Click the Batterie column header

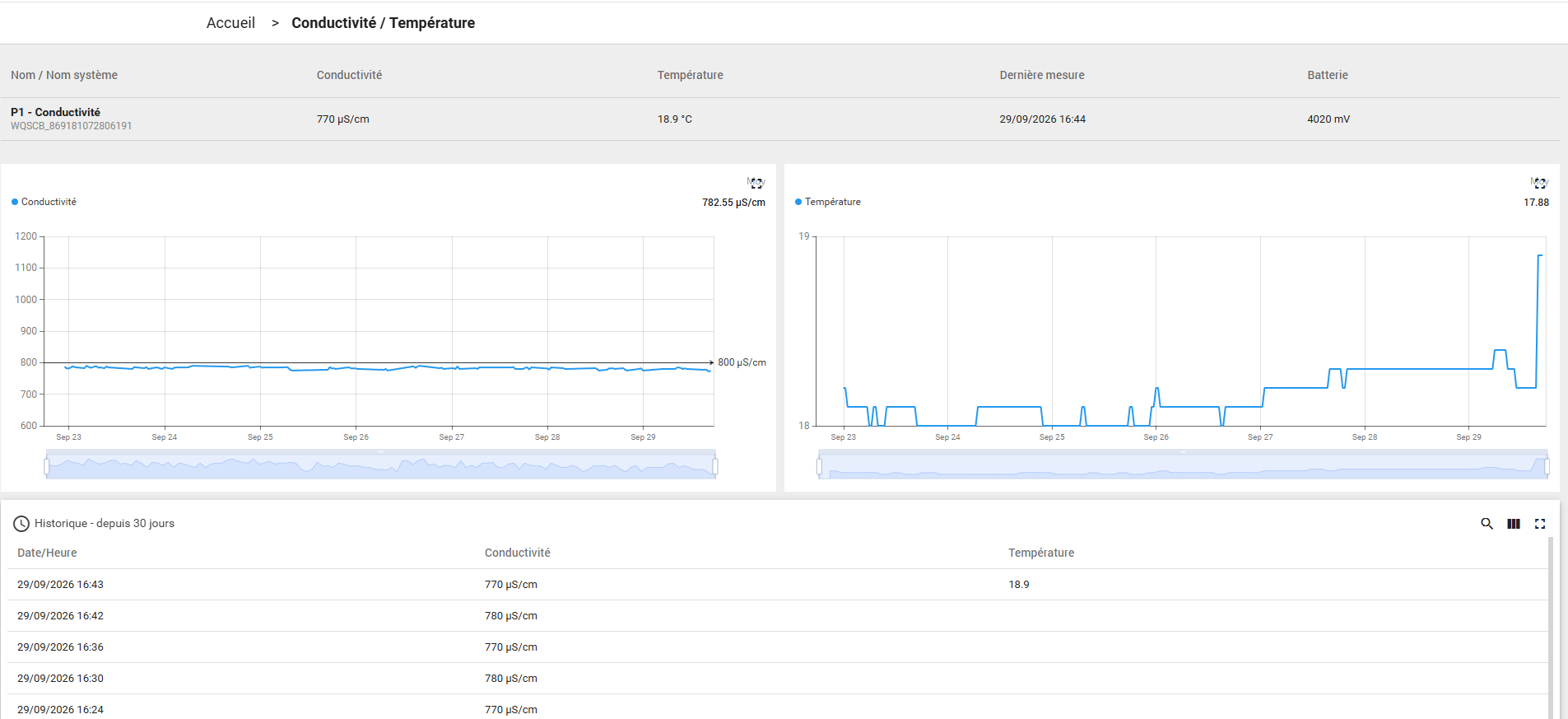(1328, 75)
